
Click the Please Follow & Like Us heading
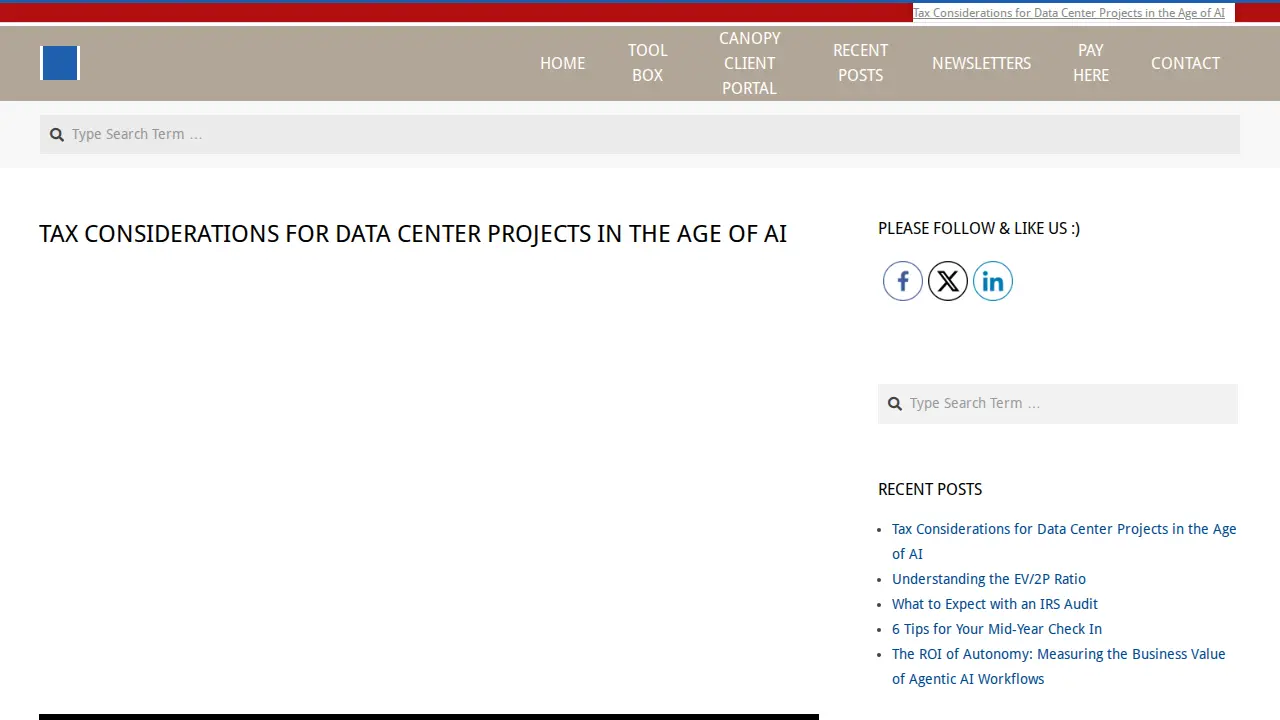pos(979,228)
